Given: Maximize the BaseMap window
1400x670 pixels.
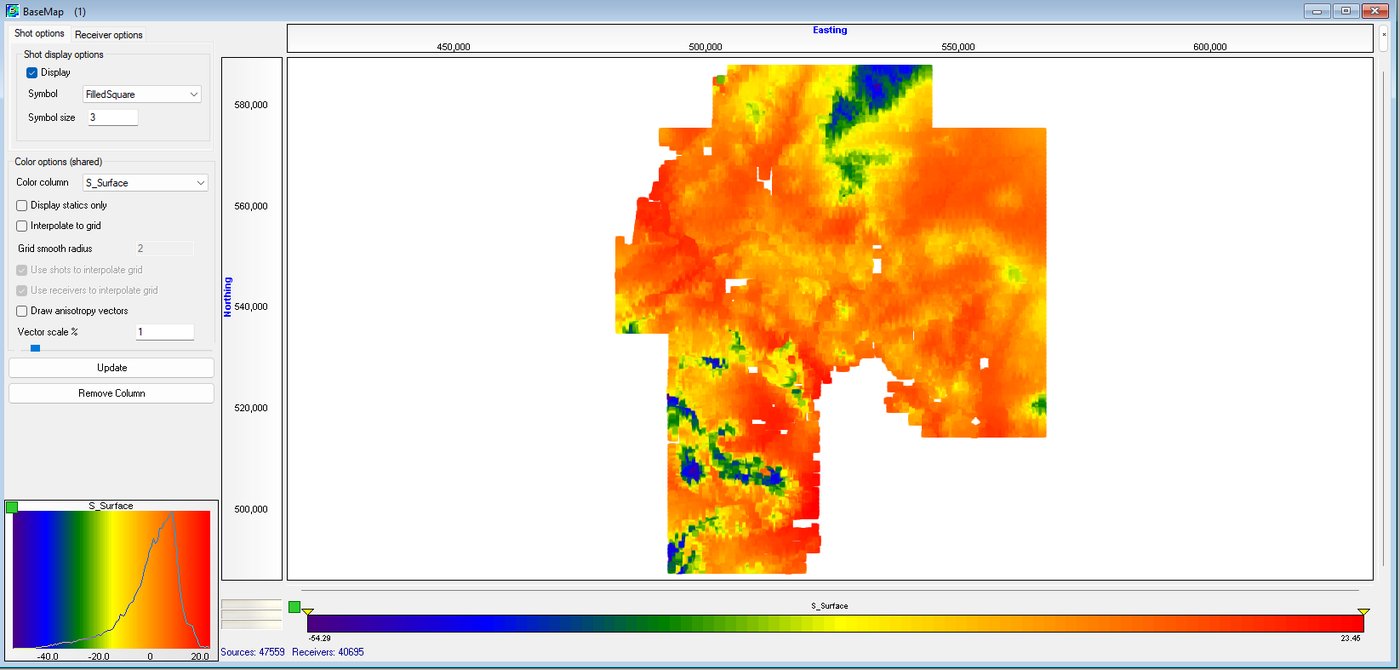Looking at the screenshot, I should (x=1345, y=11).
